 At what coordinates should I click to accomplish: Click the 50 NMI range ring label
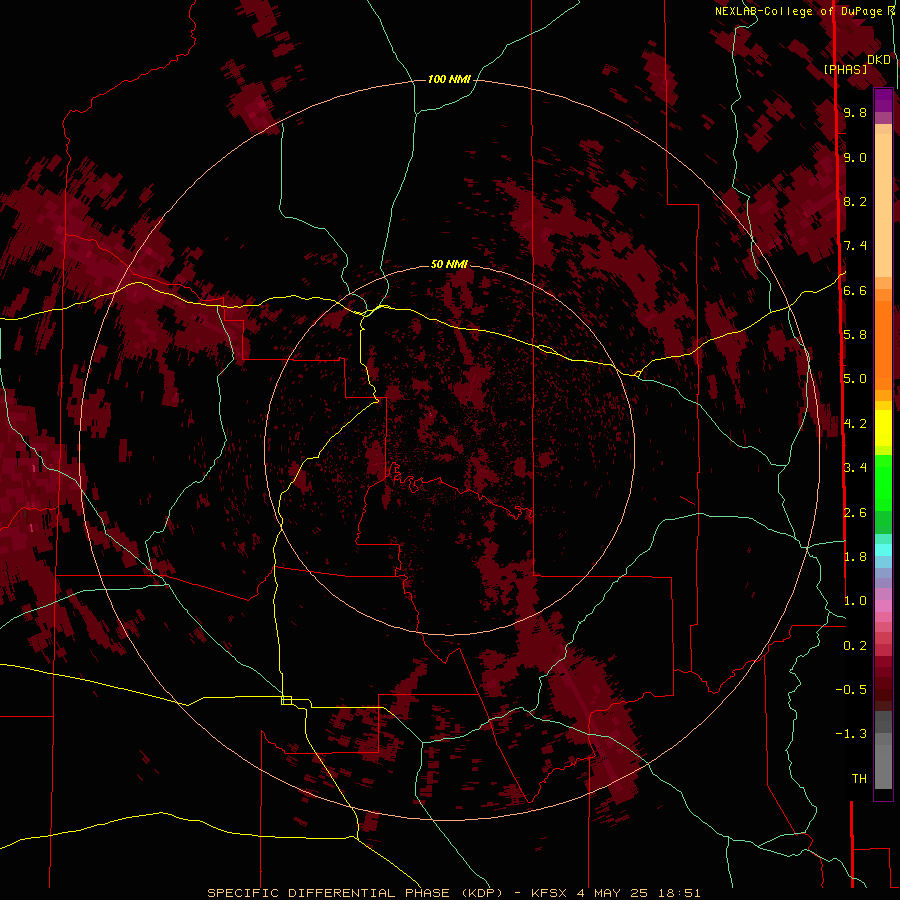tap(449, 264)
